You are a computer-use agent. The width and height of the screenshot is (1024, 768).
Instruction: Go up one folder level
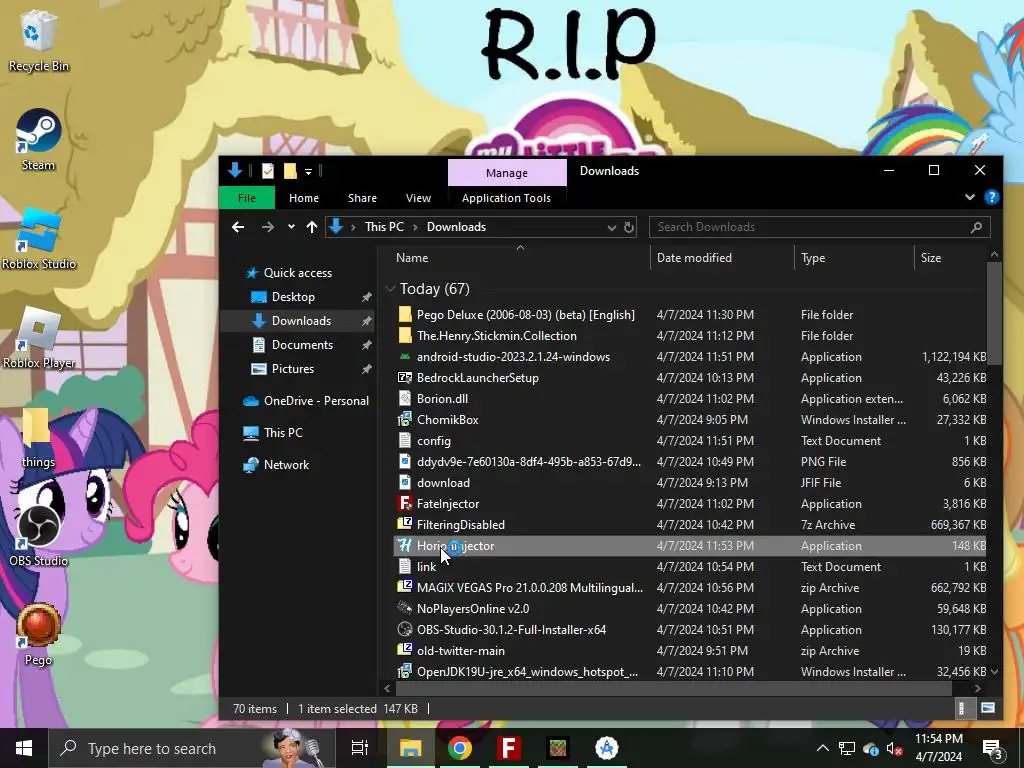click(312, 227)
